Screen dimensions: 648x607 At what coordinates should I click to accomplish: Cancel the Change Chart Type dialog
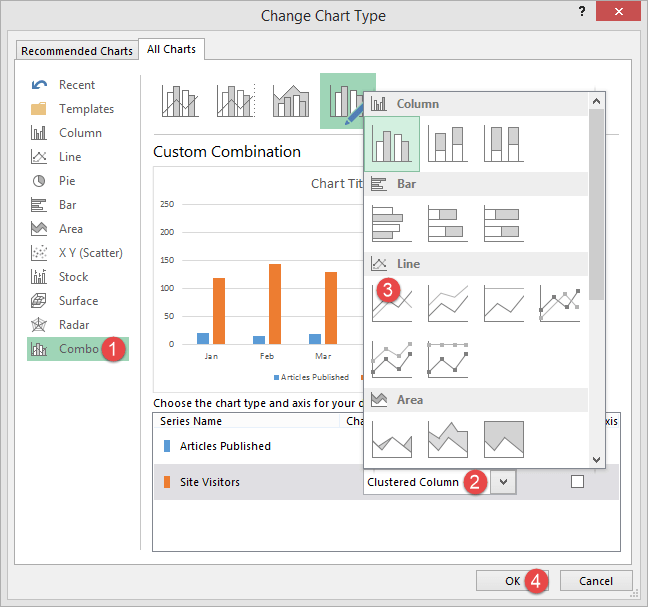tap(596, 581)
